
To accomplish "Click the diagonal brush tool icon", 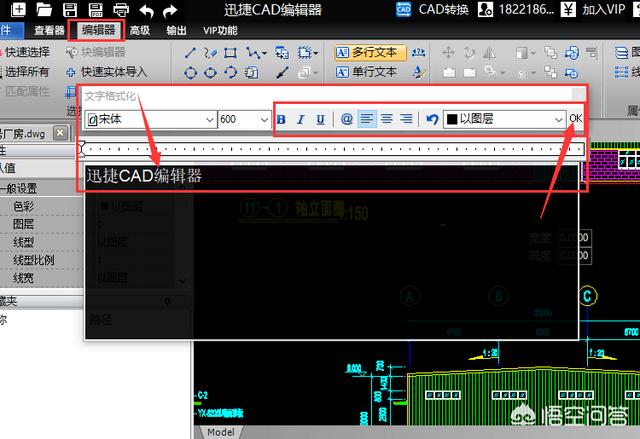I will tap(282, 73).
